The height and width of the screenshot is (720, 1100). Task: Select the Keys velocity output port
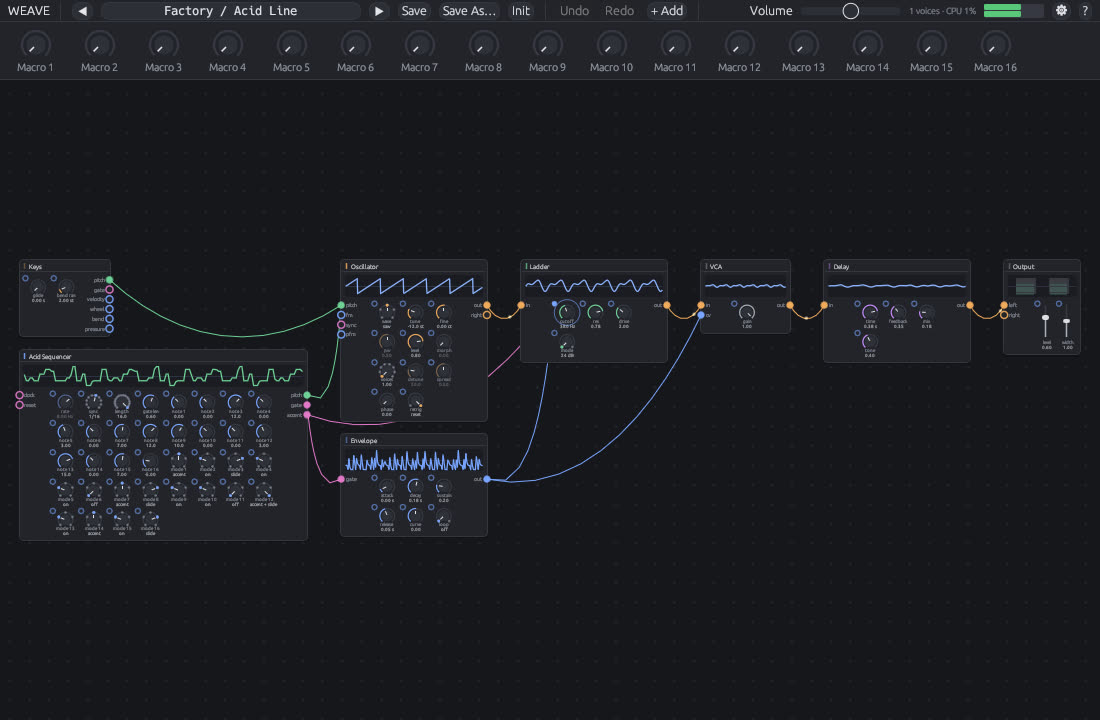[109, 300]
